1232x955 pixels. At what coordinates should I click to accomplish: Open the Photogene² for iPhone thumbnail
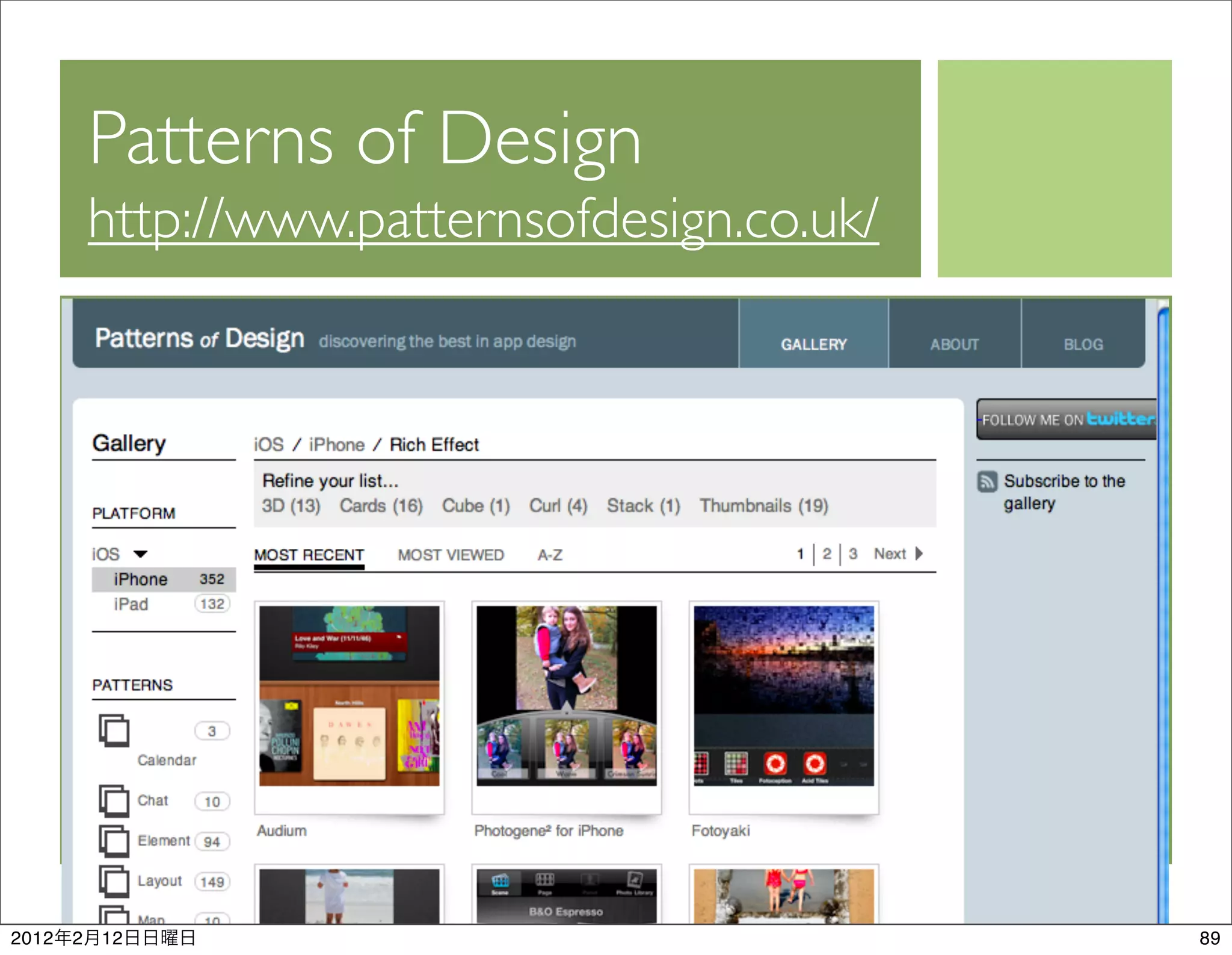pyautogui.click(x=567, y=696)
